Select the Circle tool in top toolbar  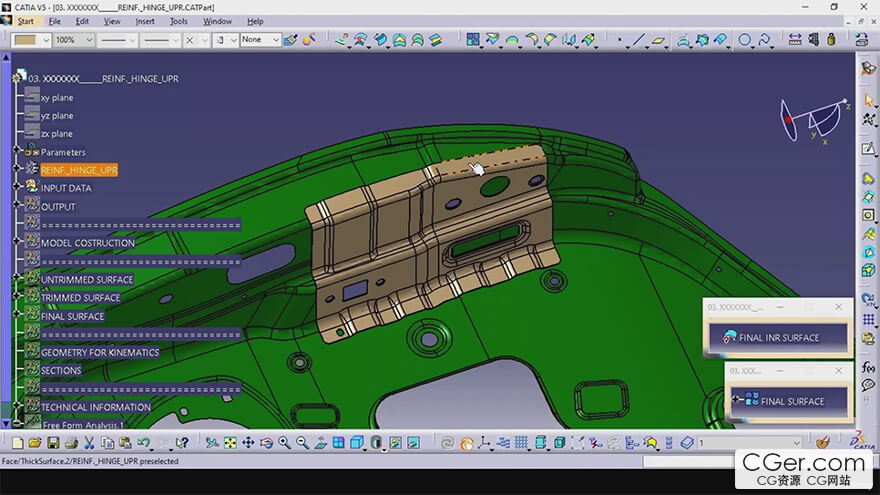coord(745,40)
